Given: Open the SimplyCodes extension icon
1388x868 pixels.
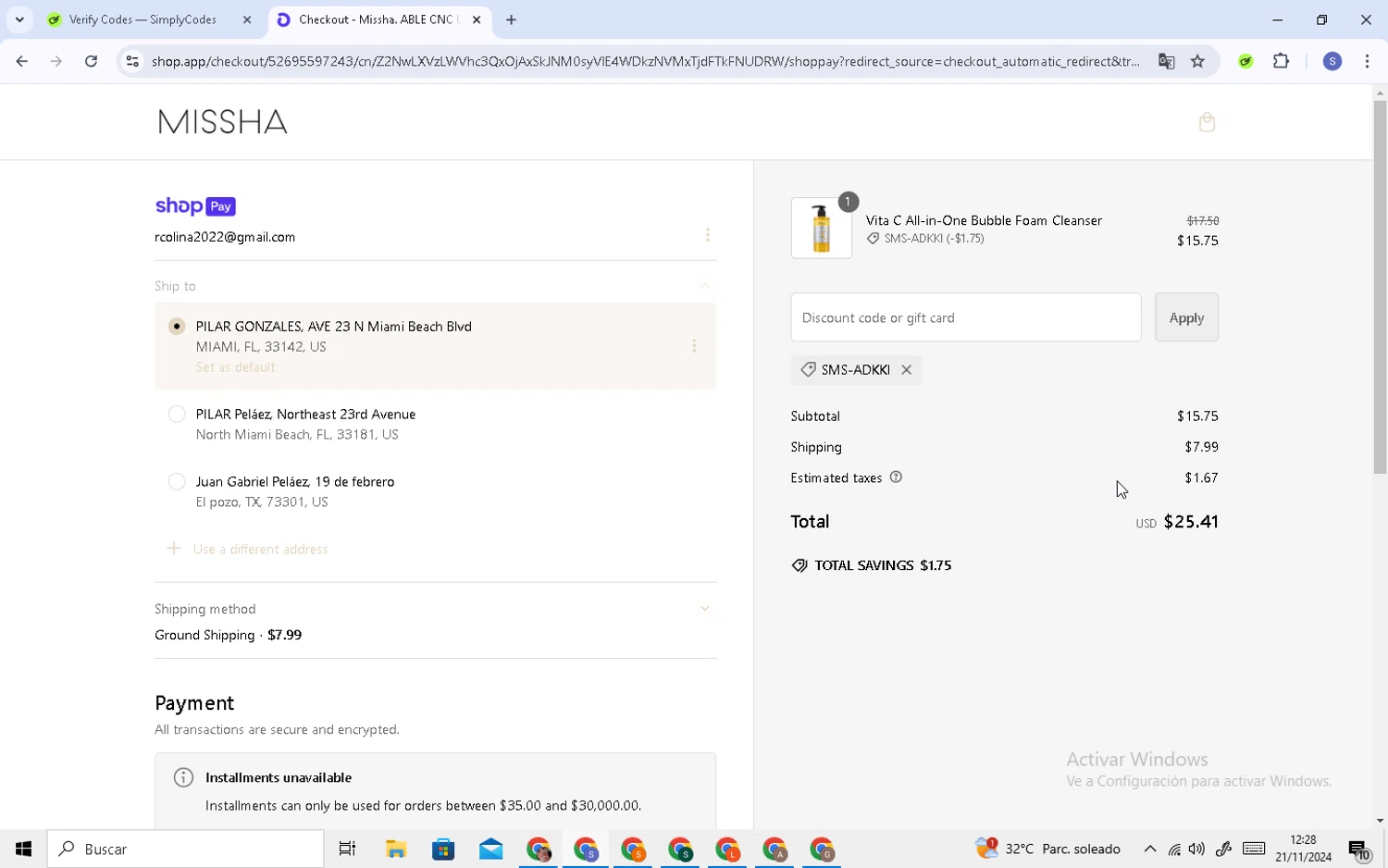Looking at the screenshot, I should pos(1245,61).
